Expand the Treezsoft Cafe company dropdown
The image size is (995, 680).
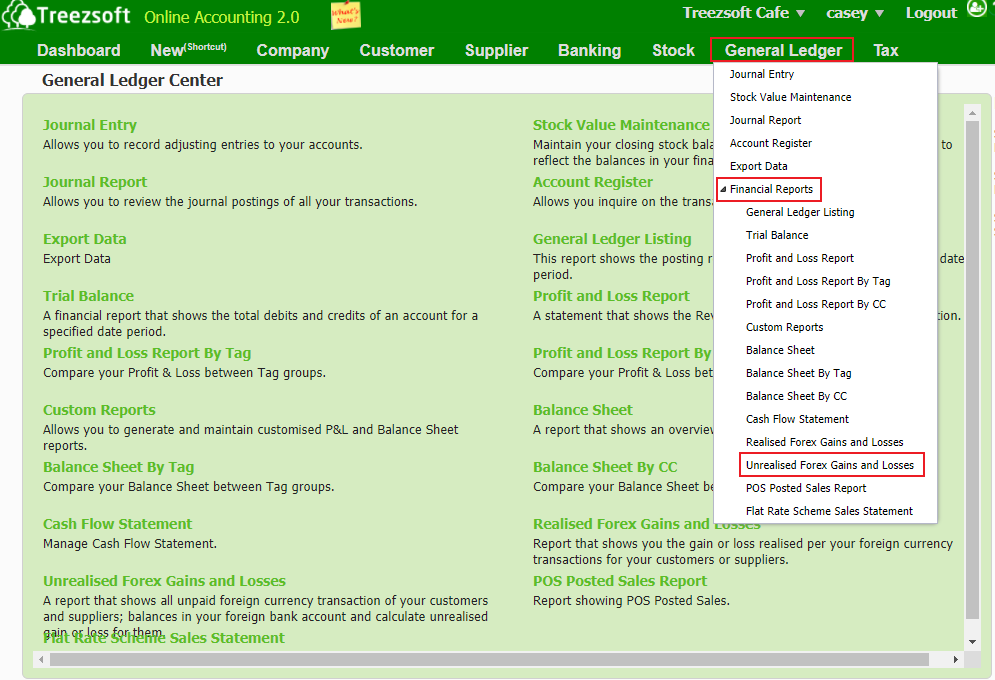(x=744, y=13)
